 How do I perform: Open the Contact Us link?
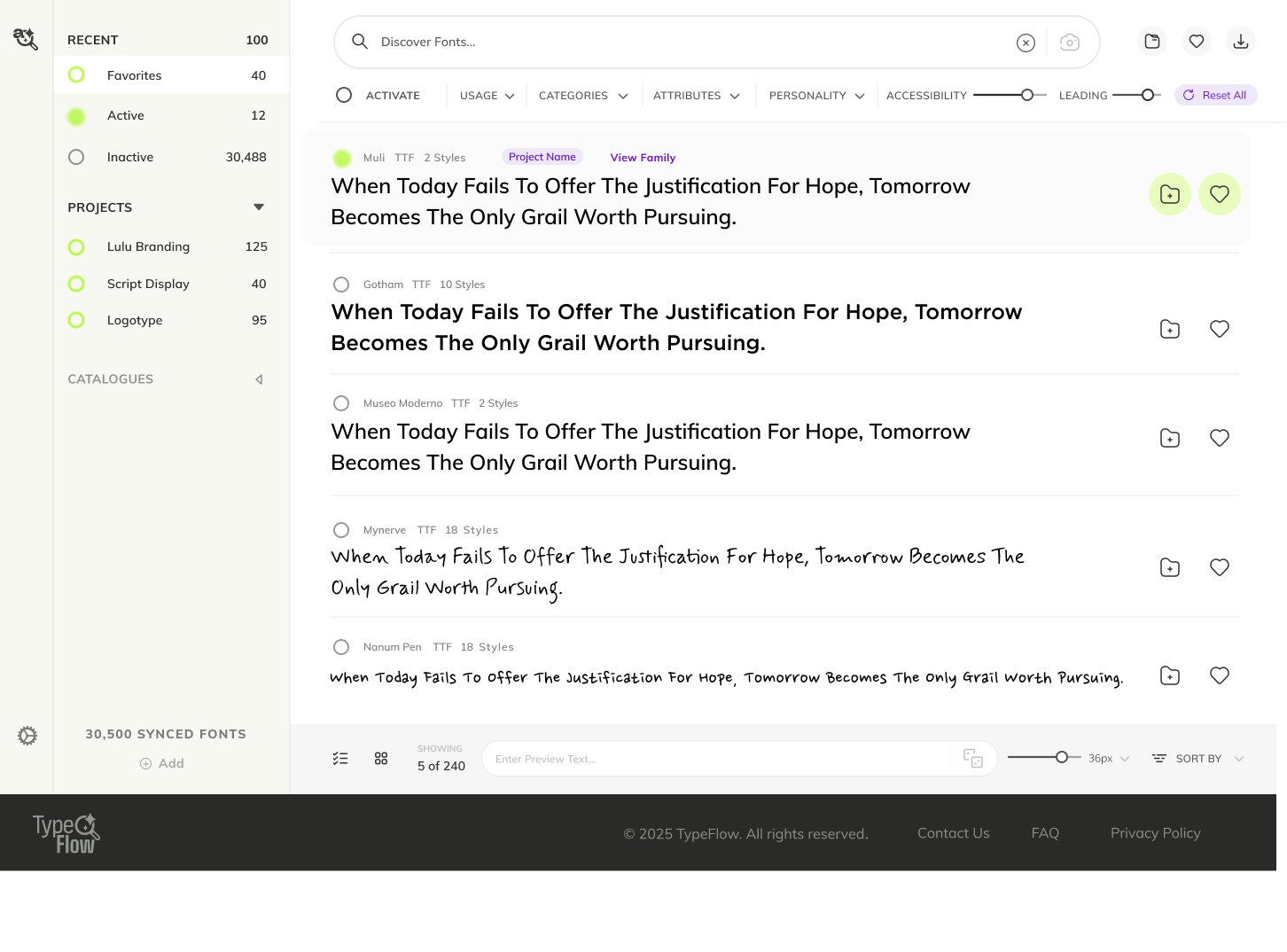954,833
